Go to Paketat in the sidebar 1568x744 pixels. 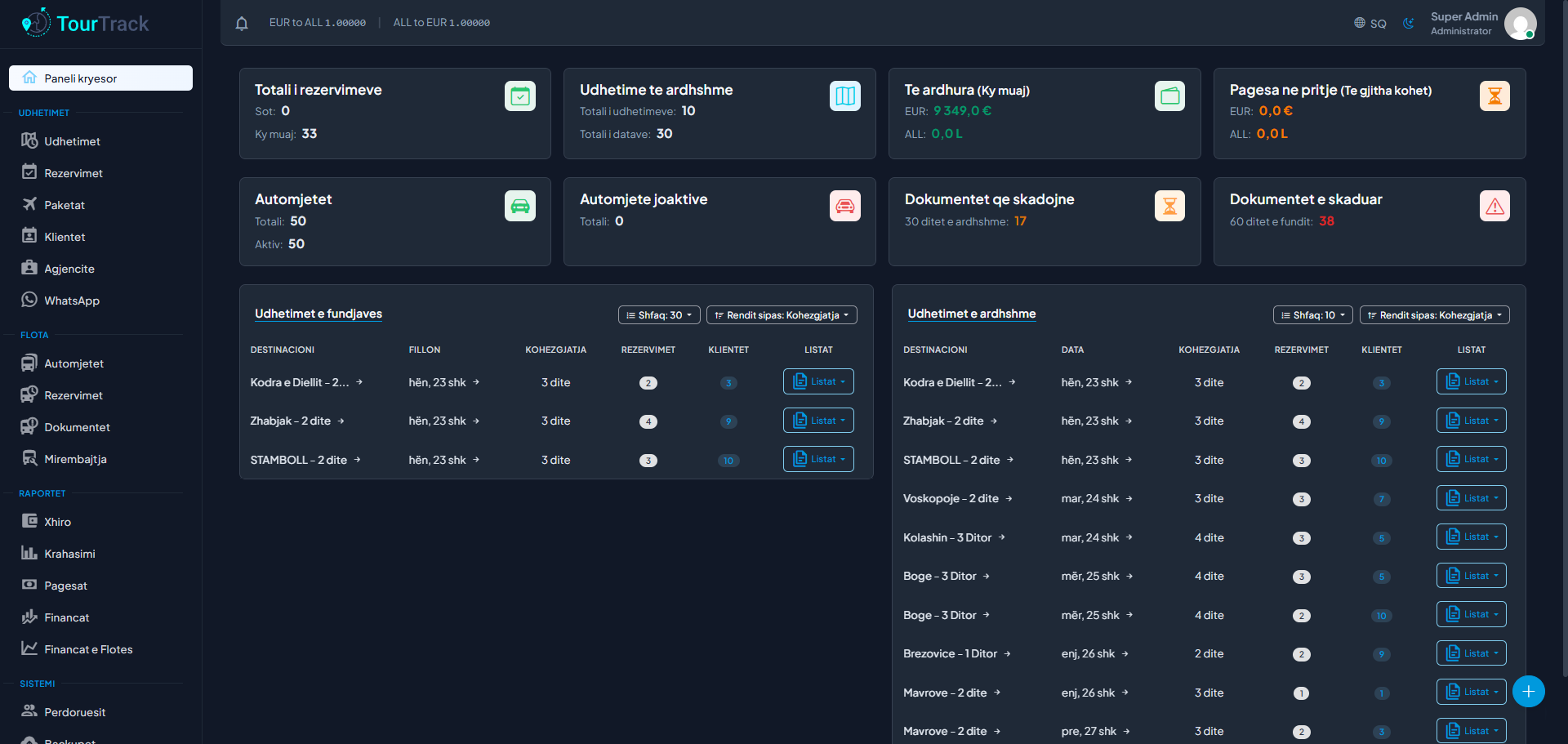pyautogui.click(x=65, y=205)
